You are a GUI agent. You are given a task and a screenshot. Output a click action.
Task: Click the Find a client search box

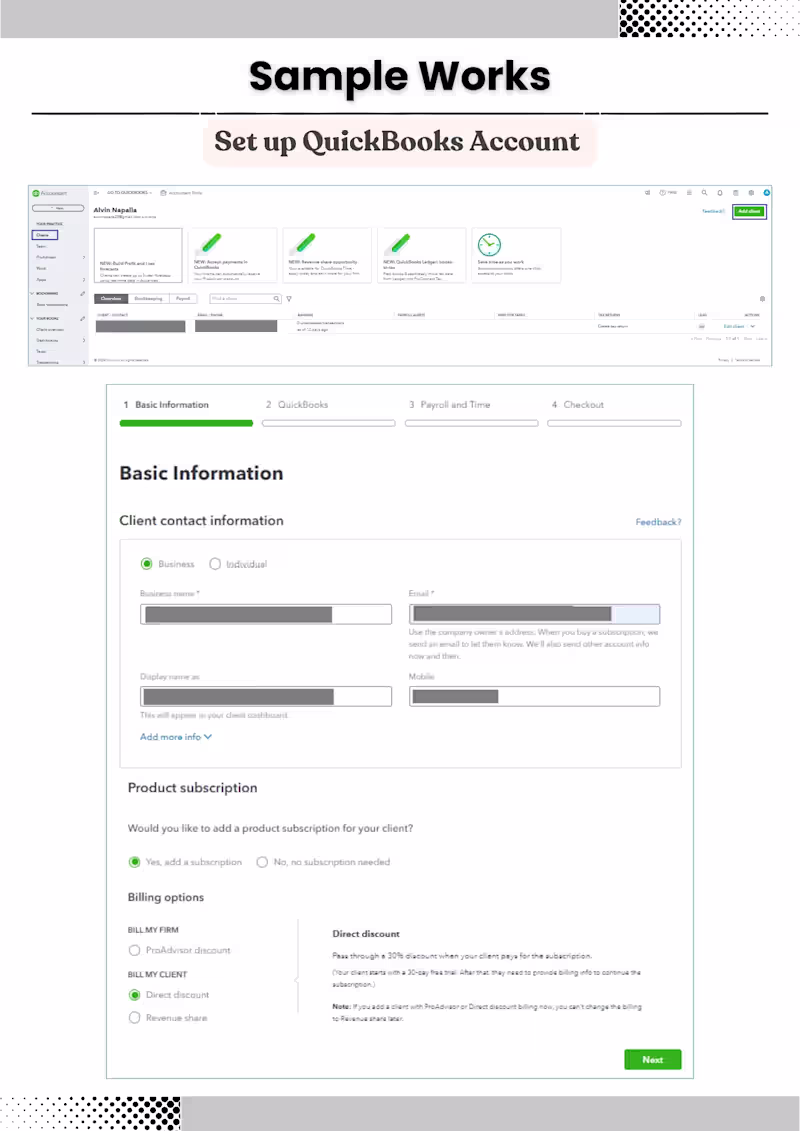245,299
